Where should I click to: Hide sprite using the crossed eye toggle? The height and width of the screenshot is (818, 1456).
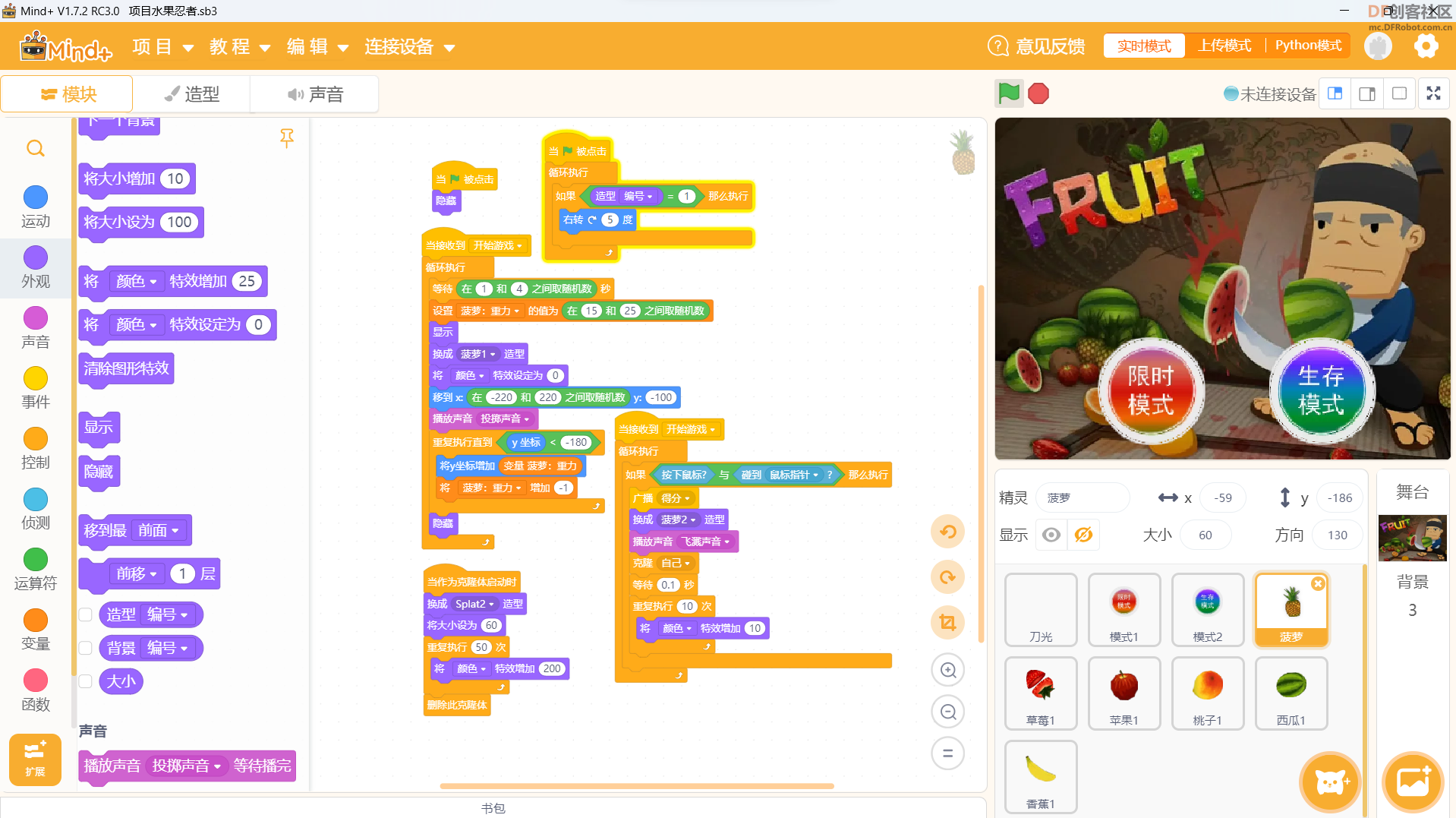click(x=1083, y=535)
